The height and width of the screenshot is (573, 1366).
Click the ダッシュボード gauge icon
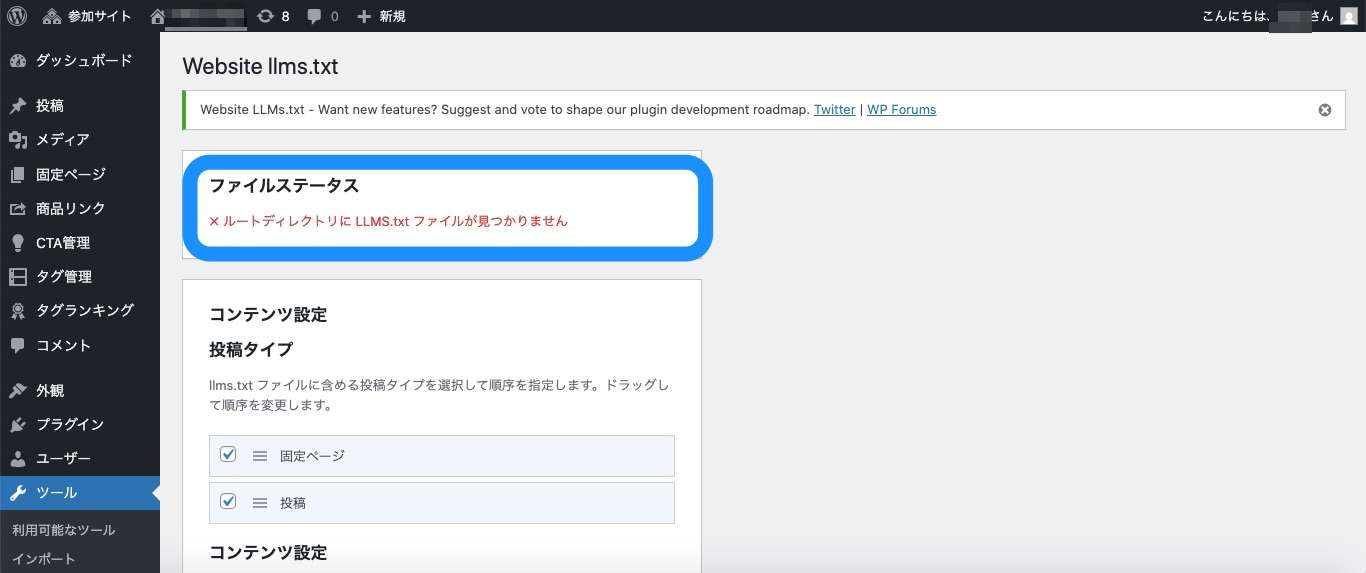pos(18,61)
